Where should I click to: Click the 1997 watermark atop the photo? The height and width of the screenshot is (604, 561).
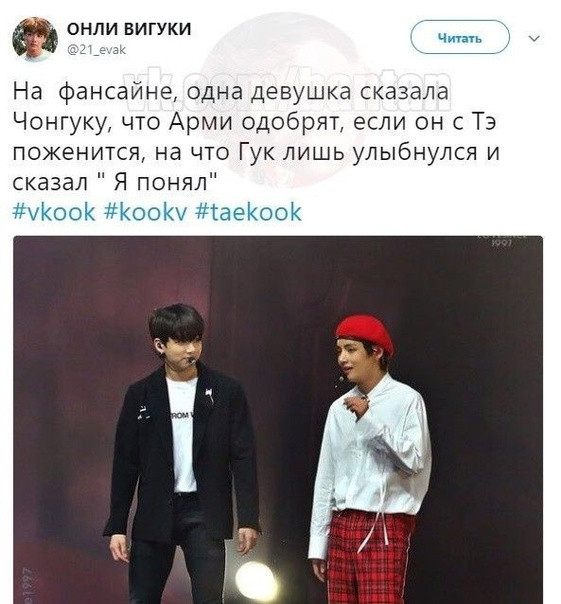click(502, 242)
